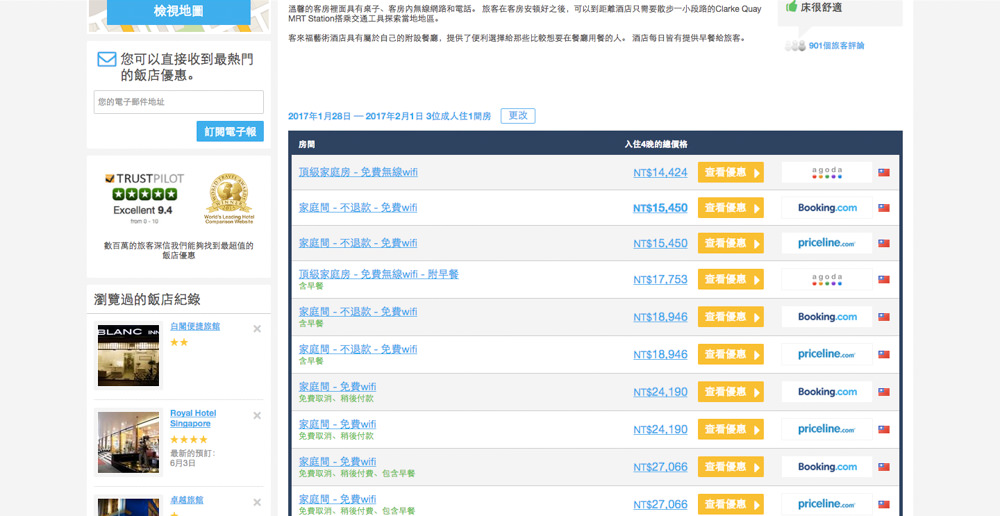Open 白闌便捷旅館 in browsing history
The height and width of the screenshot is (516, 1000).
pos(195,327)
